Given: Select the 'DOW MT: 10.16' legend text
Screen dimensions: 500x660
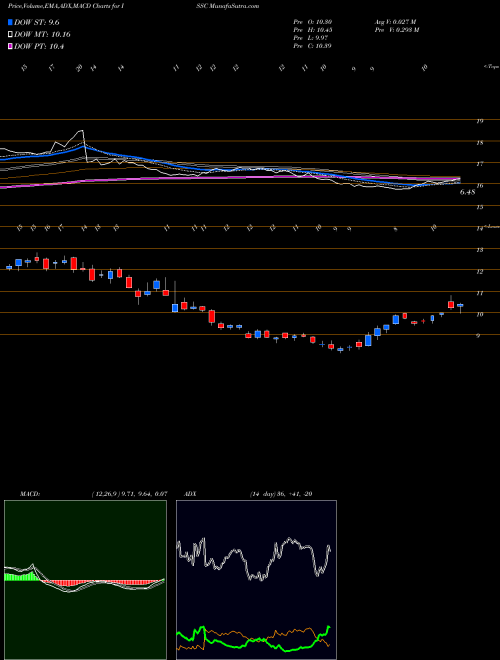Looking at the screenshot, I should 42,35.
